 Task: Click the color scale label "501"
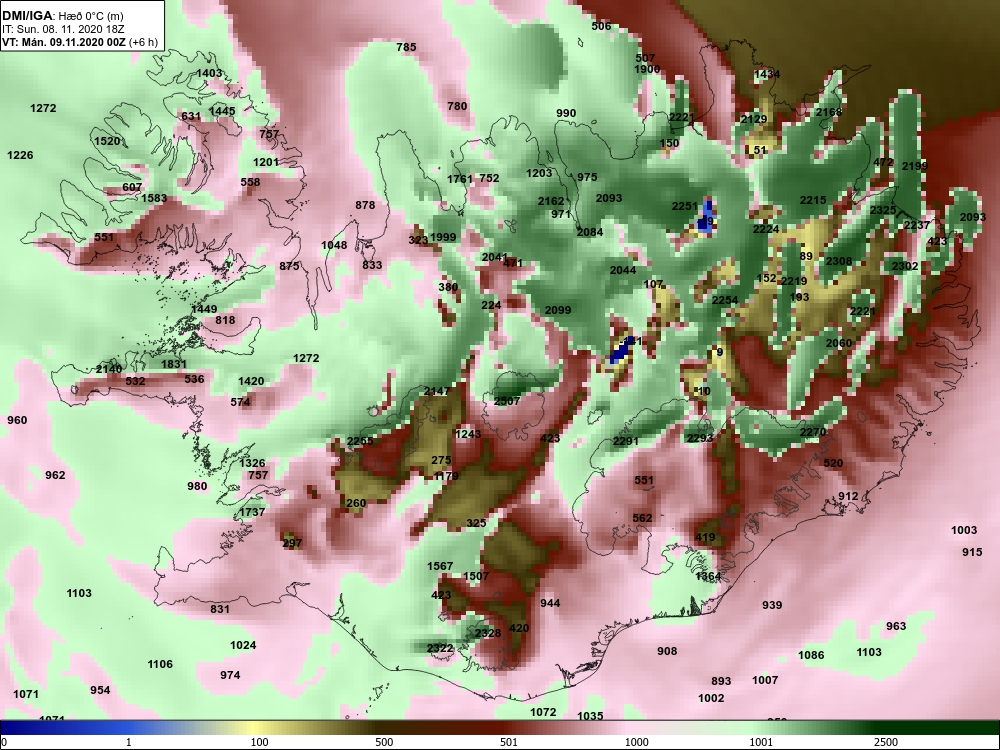point(508,742)
